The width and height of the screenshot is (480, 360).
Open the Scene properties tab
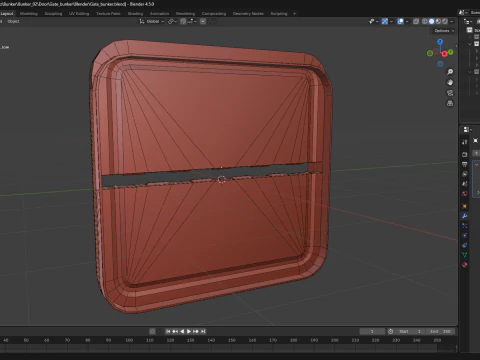pyautogui.click(x=465, y=184)
